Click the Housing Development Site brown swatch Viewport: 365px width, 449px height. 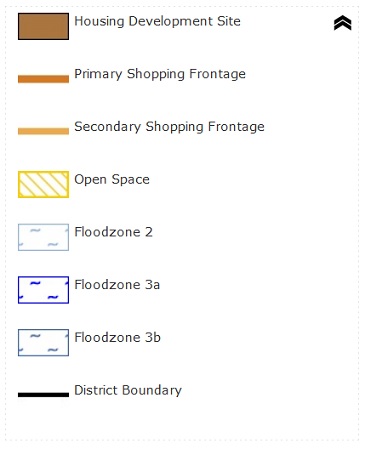(x=43, y=26)
